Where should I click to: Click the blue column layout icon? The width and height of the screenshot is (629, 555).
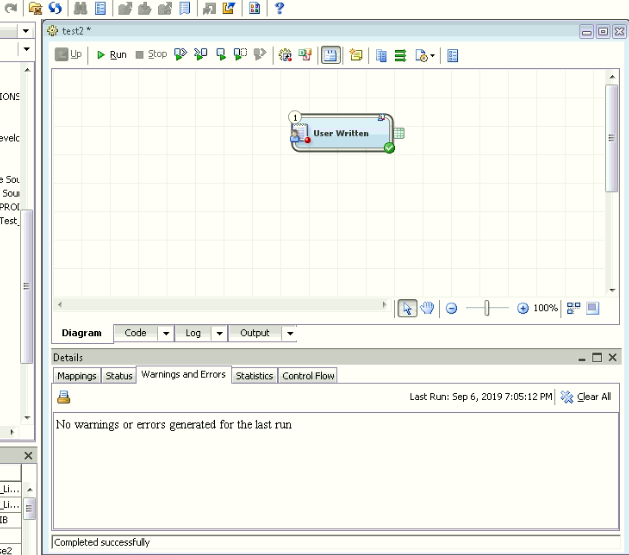[x=381, y=55]
